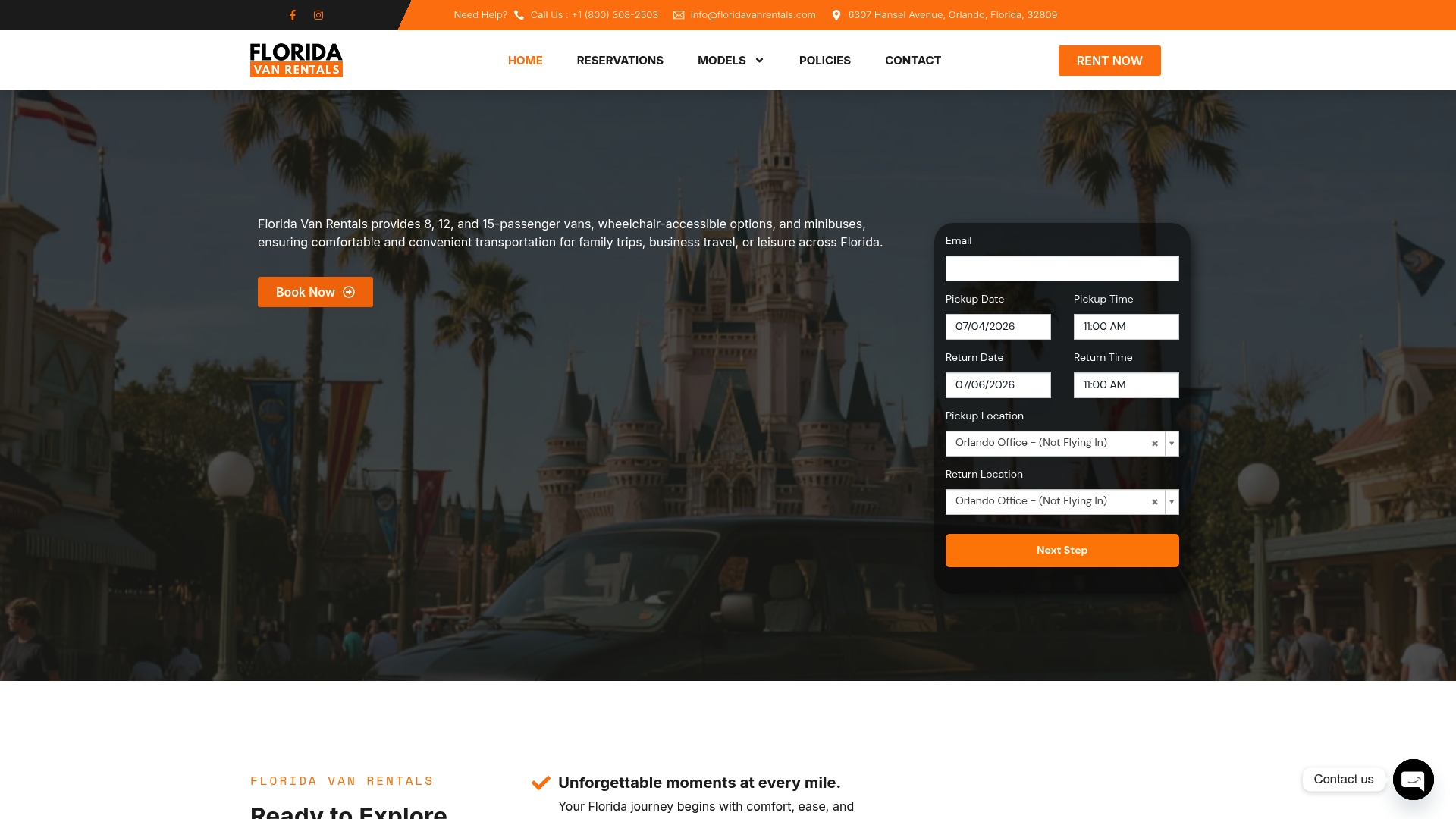Clear the Pickup Location selection
1456x819 pixels.
pyautogui.click(x=1155, y=444)
